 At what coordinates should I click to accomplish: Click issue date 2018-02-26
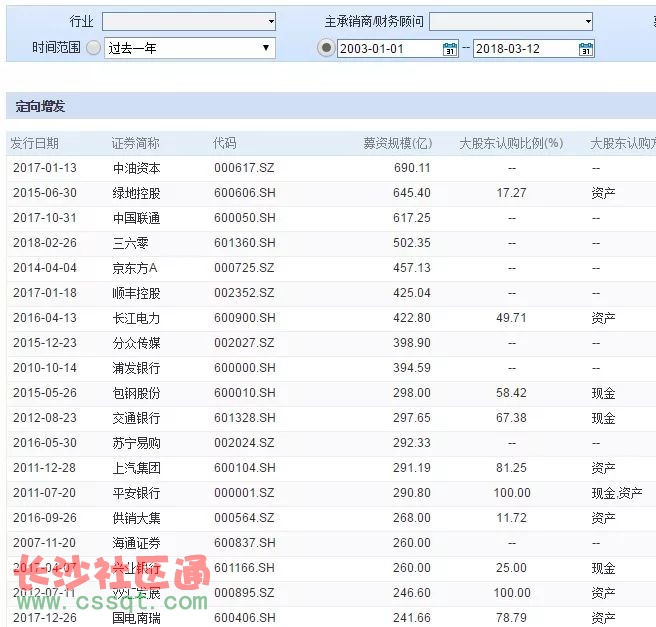(45, 243)
